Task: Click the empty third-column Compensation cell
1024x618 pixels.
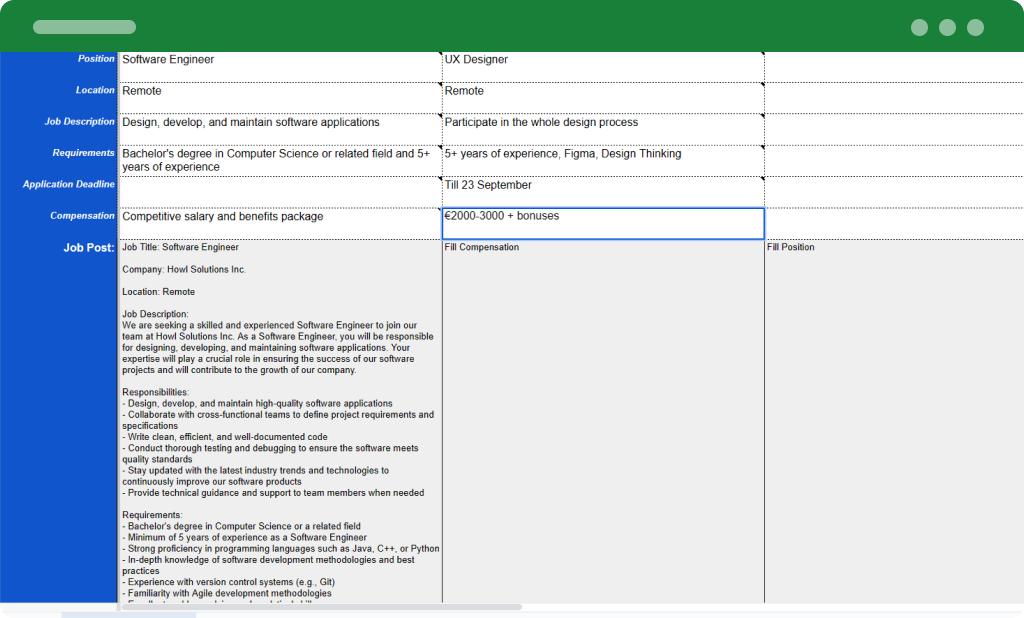Action: [x=894, y=223]
